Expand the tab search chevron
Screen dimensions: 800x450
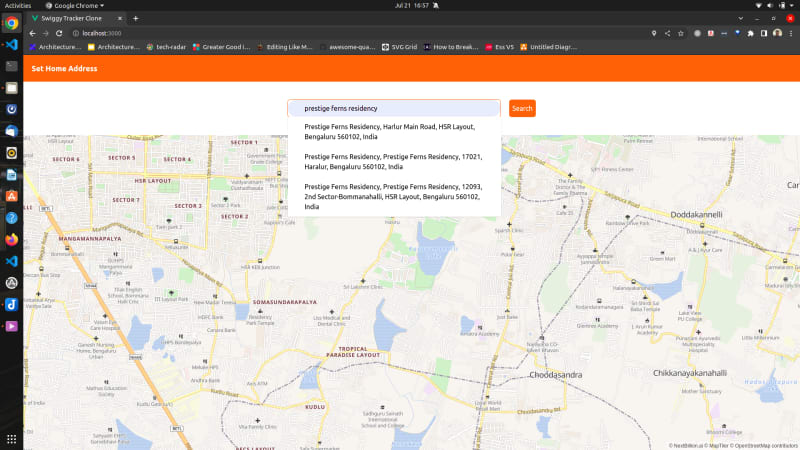[741, 18]
